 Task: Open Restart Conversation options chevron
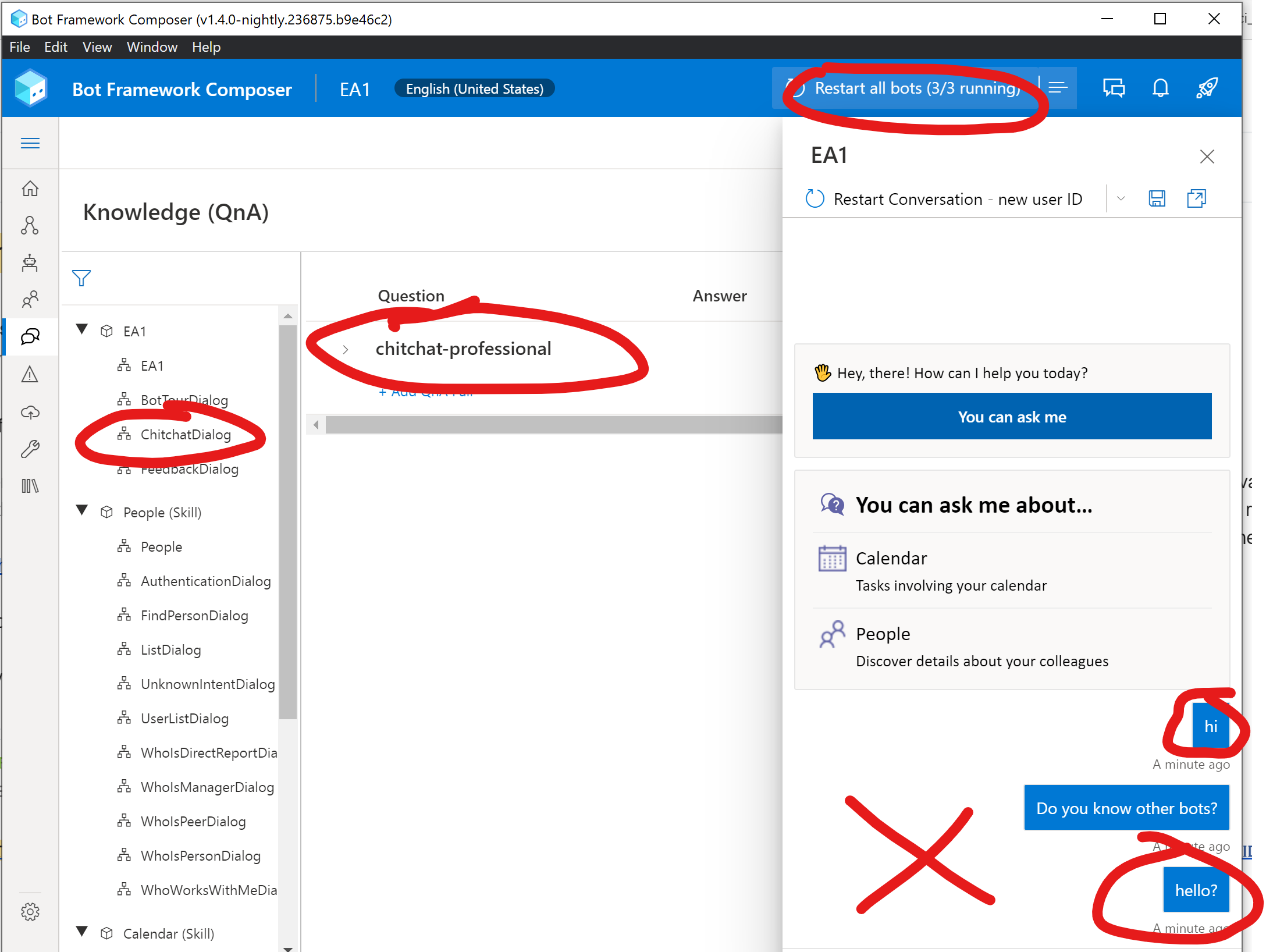tap(1120, 198)
